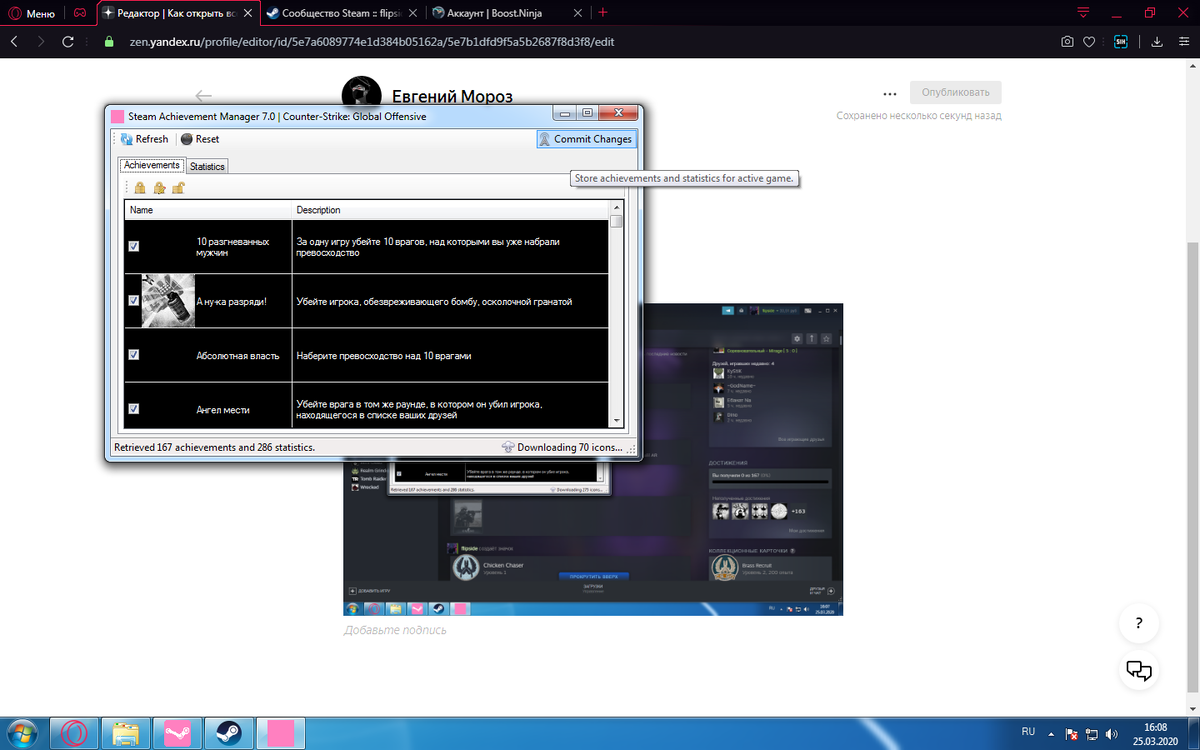
Task: Click the pink gamepad app taskbar icon
Action: (x=177, y=732)
